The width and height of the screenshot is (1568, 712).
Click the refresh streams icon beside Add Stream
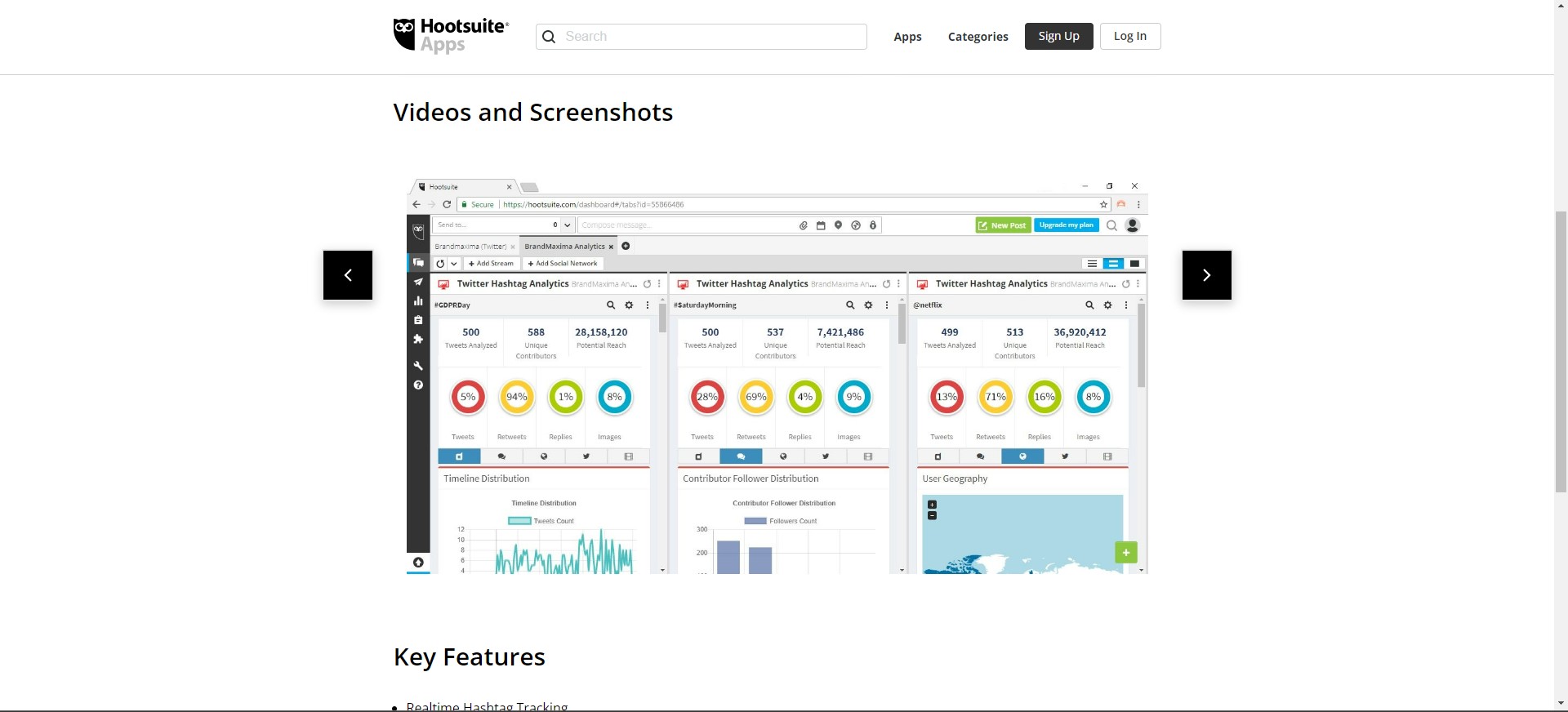(x=440, y=264)
